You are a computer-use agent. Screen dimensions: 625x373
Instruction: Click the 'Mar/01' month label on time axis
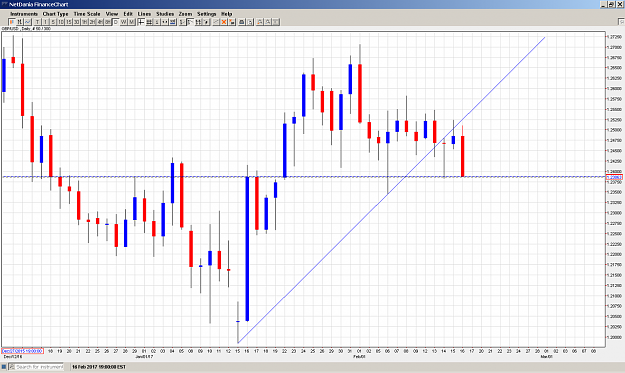pyautogui.click(x=546, y=357)
